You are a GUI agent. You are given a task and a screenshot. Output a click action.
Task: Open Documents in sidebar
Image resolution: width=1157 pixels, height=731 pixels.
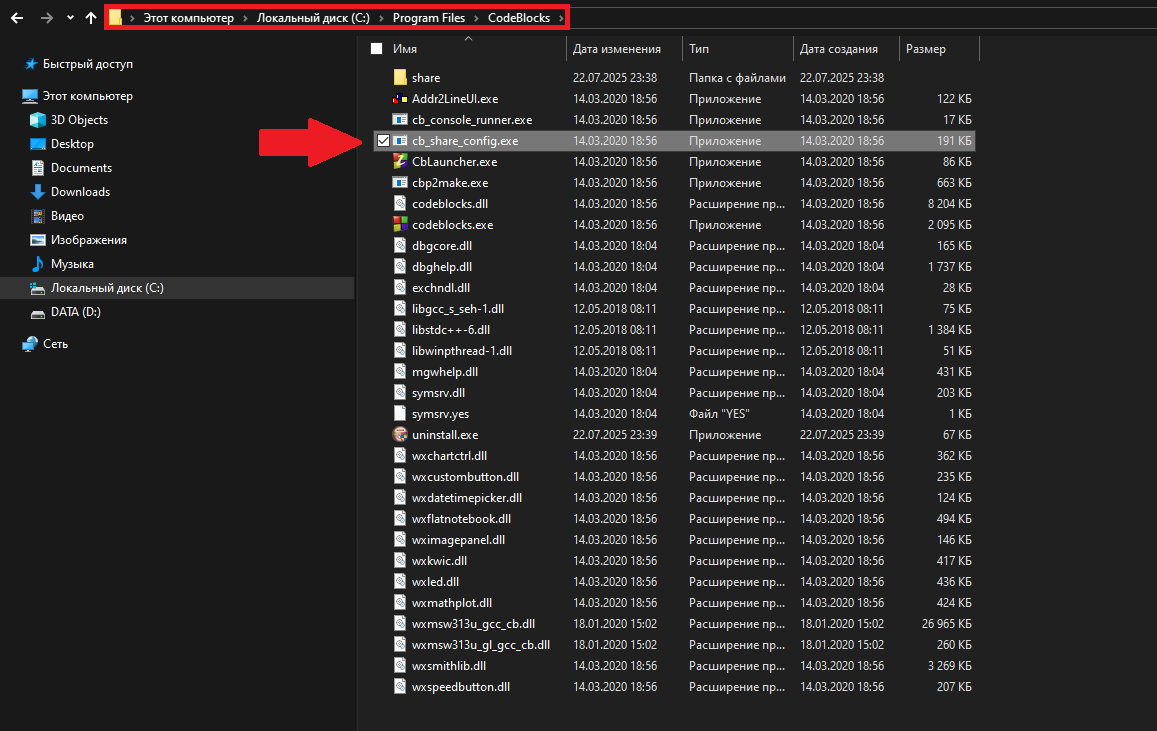[81, 167]
